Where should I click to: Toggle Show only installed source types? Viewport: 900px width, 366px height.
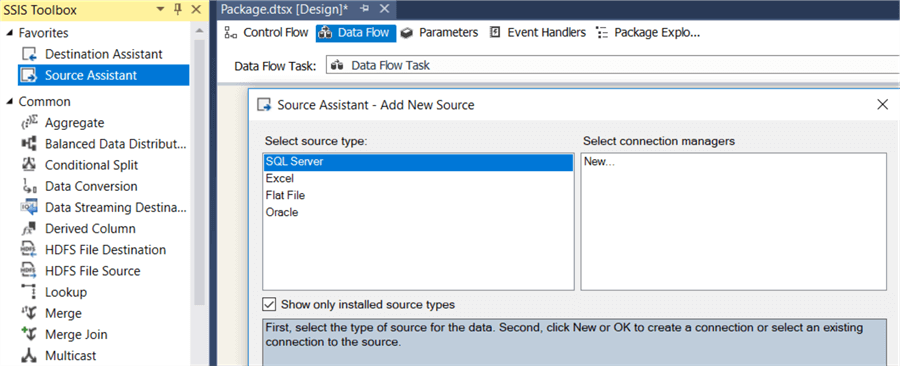(x=269, y=304)
